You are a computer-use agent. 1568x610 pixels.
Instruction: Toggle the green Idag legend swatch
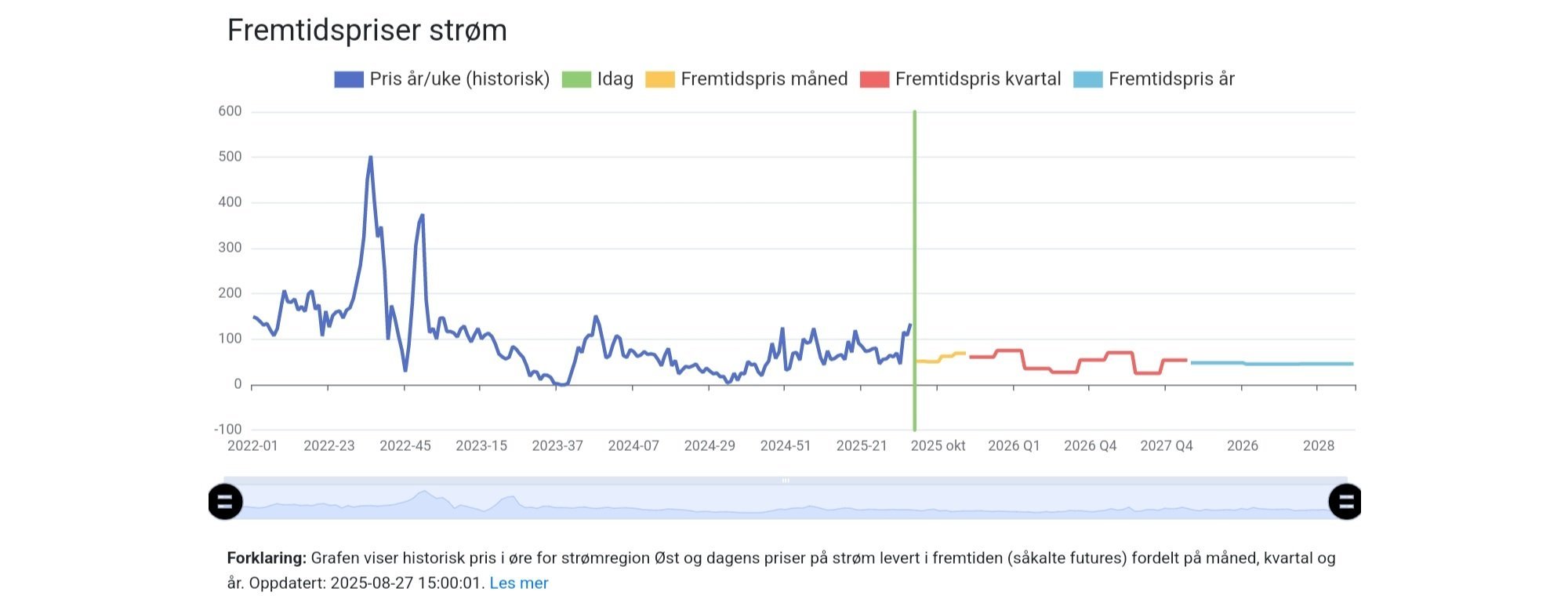(x=576, y=79)
